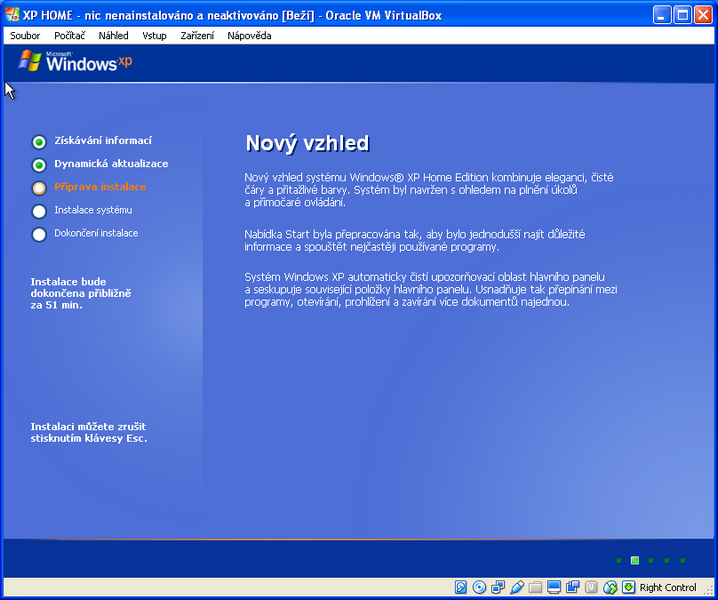Click the network adapters status icon

498,587
